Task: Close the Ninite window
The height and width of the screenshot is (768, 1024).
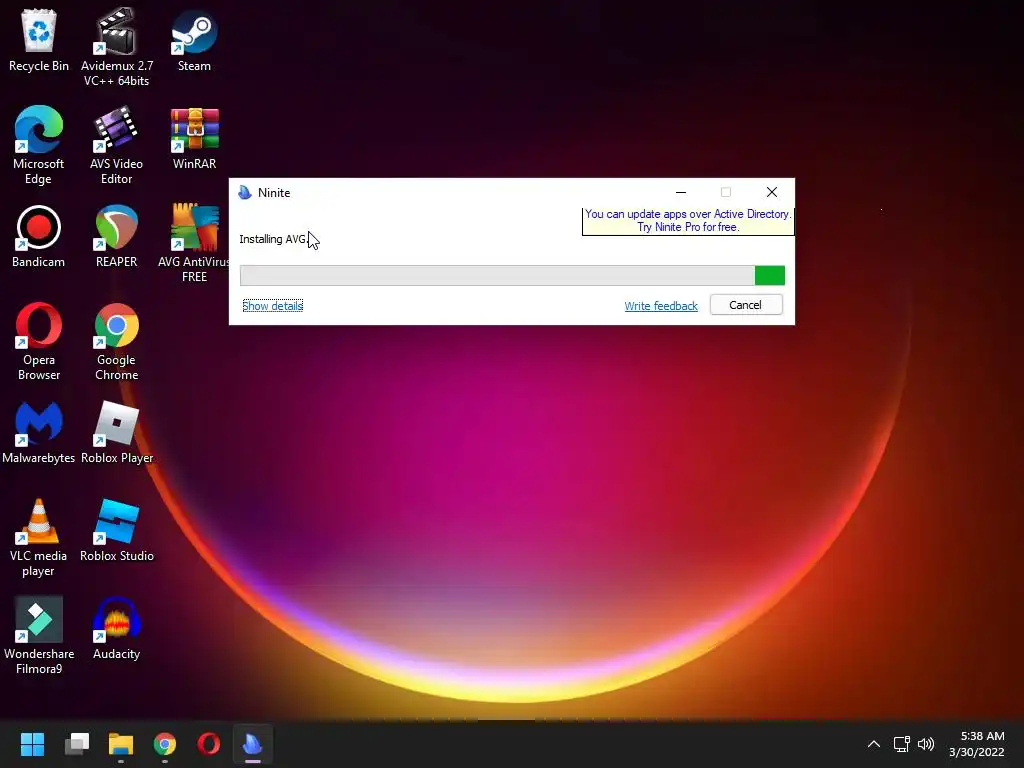Action: (772, 192)
